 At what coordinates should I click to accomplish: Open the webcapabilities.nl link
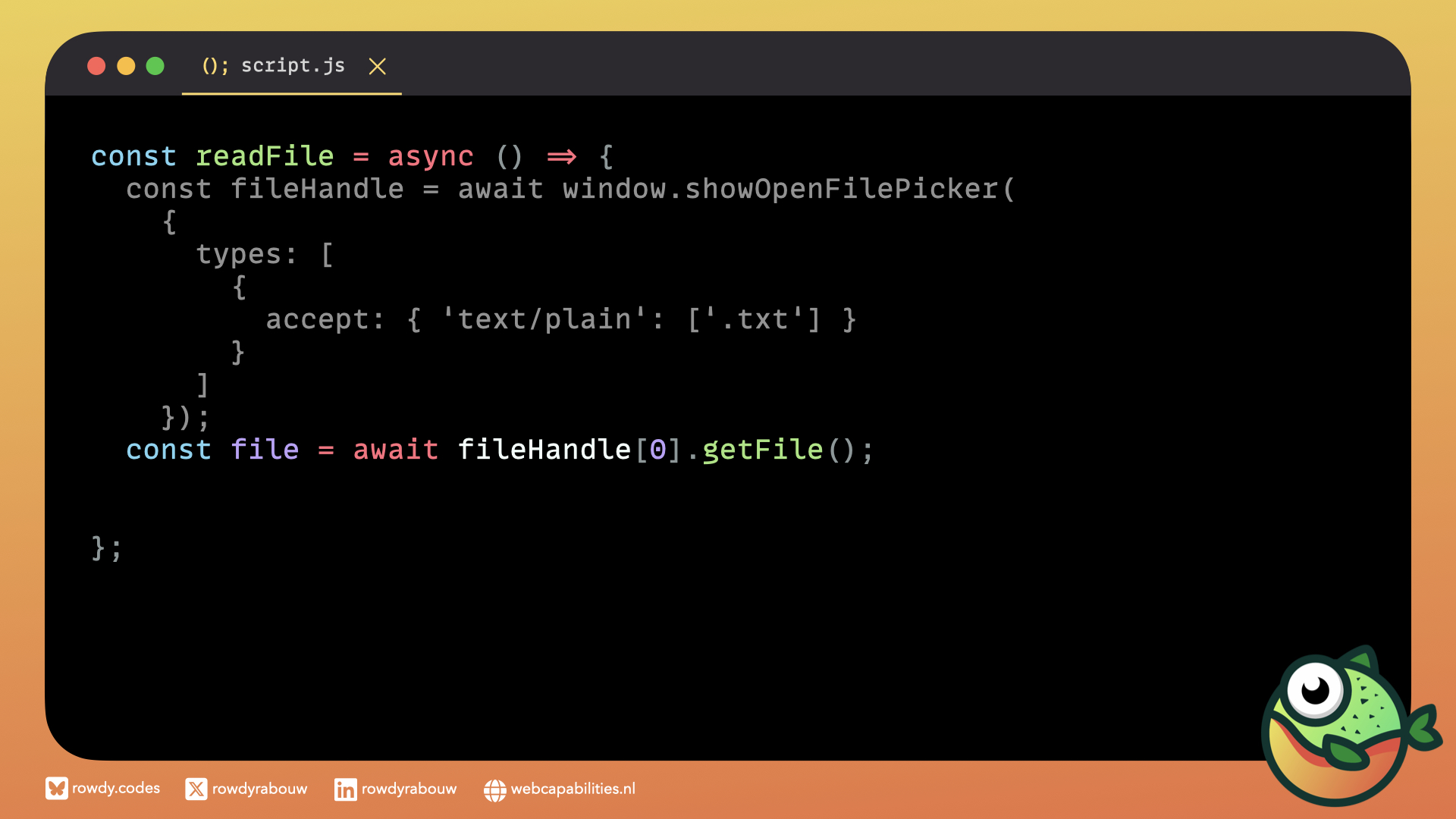(573, 789)
